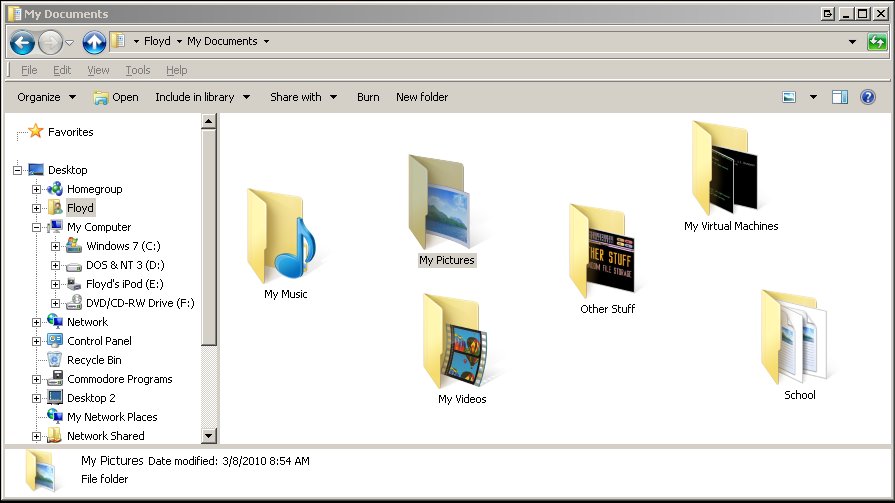Screen dimensions: 895x503
Task: Open the View menu
Action: [x=98, y=70]
